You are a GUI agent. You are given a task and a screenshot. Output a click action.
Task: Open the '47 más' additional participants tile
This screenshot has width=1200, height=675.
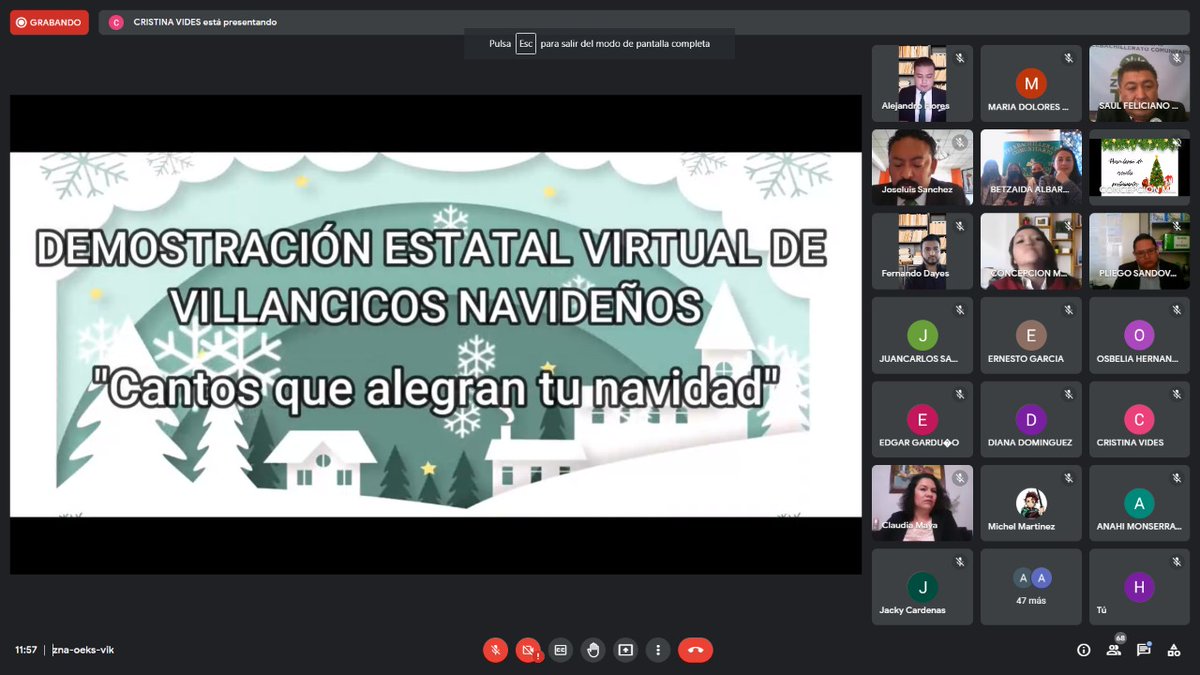[1030, 587]
